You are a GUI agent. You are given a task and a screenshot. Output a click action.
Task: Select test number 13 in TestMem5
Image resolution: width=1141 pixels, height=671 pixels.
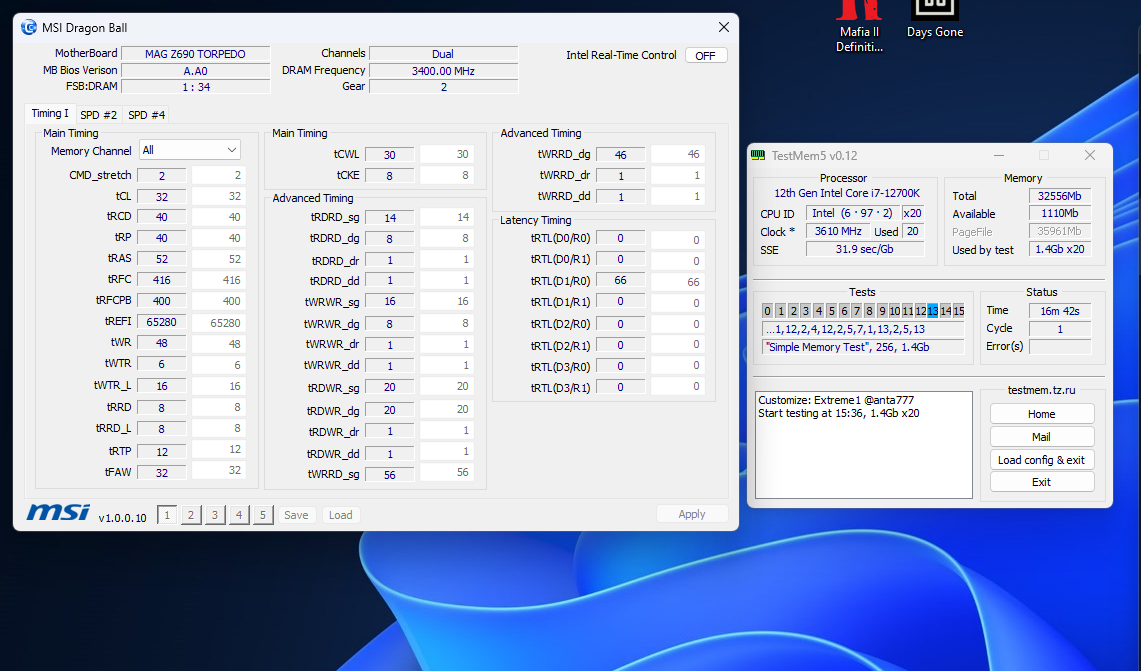(x=932, y=311)
